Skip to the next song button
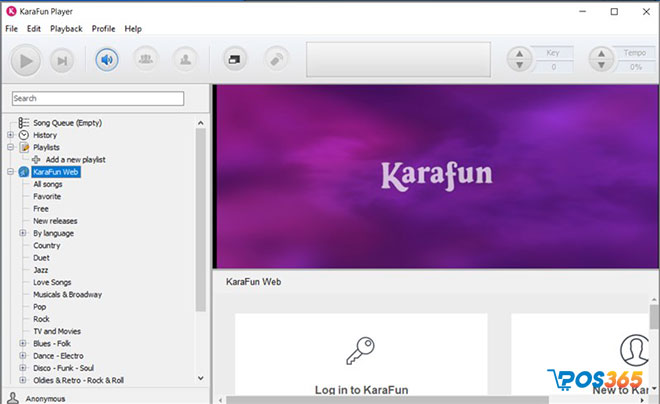This screenshot has height=404, width=660. [x=62, y=61]
